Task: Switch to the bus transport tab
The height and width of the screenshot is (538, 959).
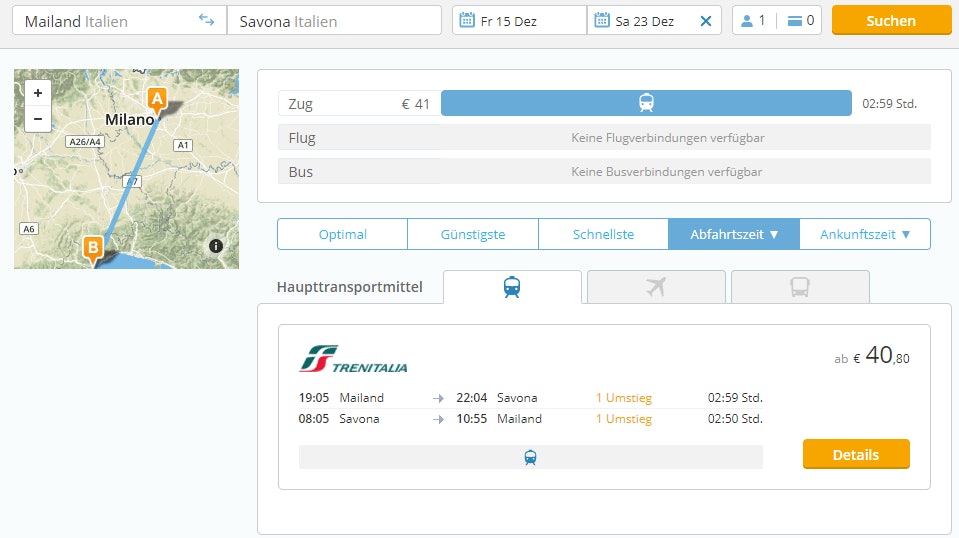Action: (x=800, y=287)
